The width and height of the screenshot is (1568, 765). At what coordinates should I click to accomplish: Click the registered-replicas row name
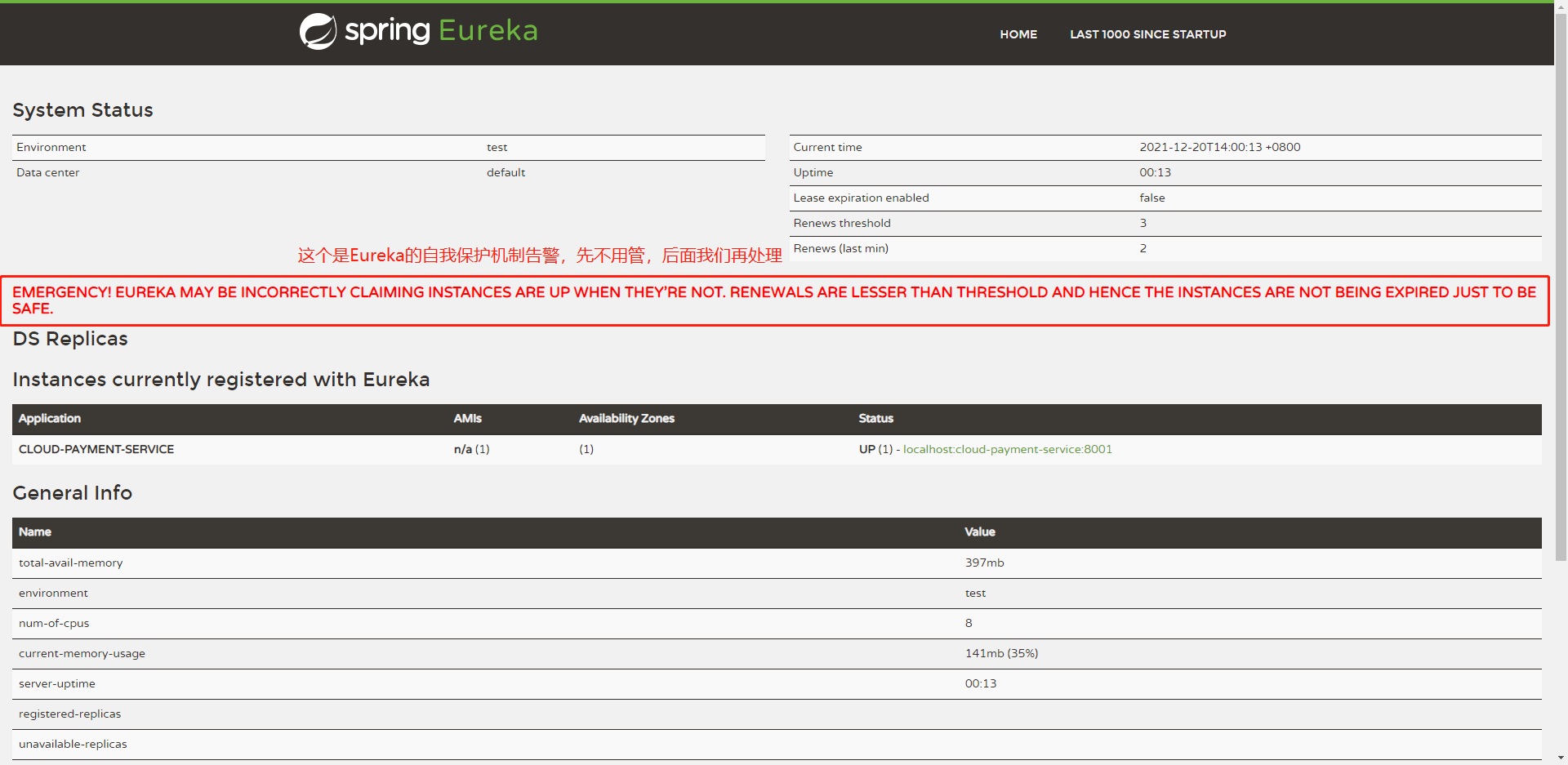pos(69,714)
